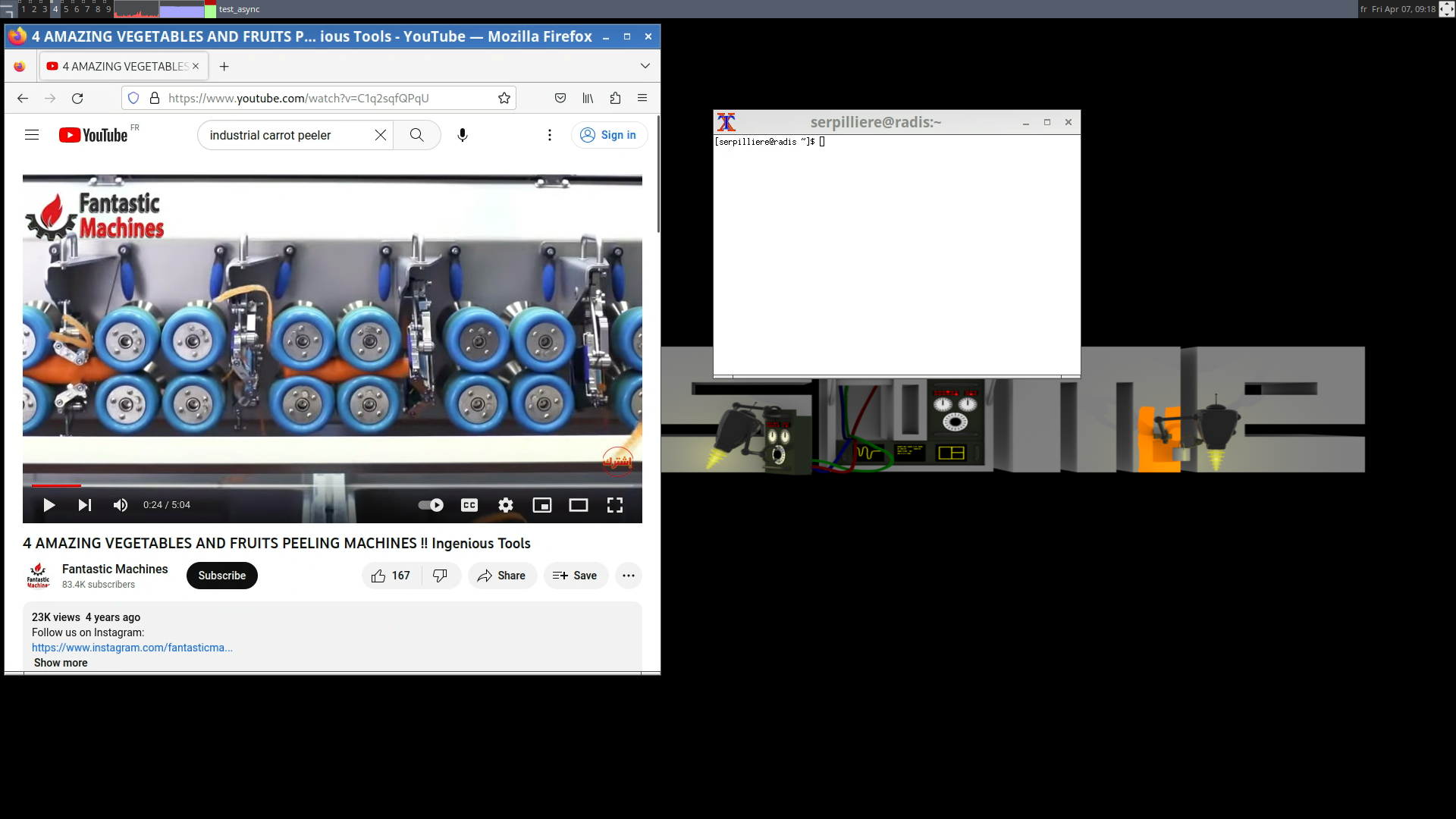The width and height of the screenshot is (1456, 819).
Task: Open the YouTube hamburger guide menu
Action: point(32,135)
